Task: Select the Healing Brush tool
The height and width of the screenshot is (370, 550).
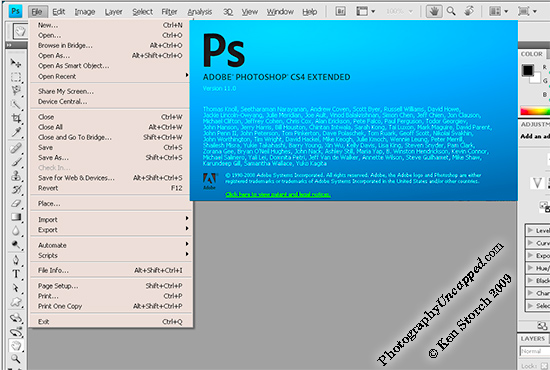Action: pyautogui.click(x=15, y=148)
